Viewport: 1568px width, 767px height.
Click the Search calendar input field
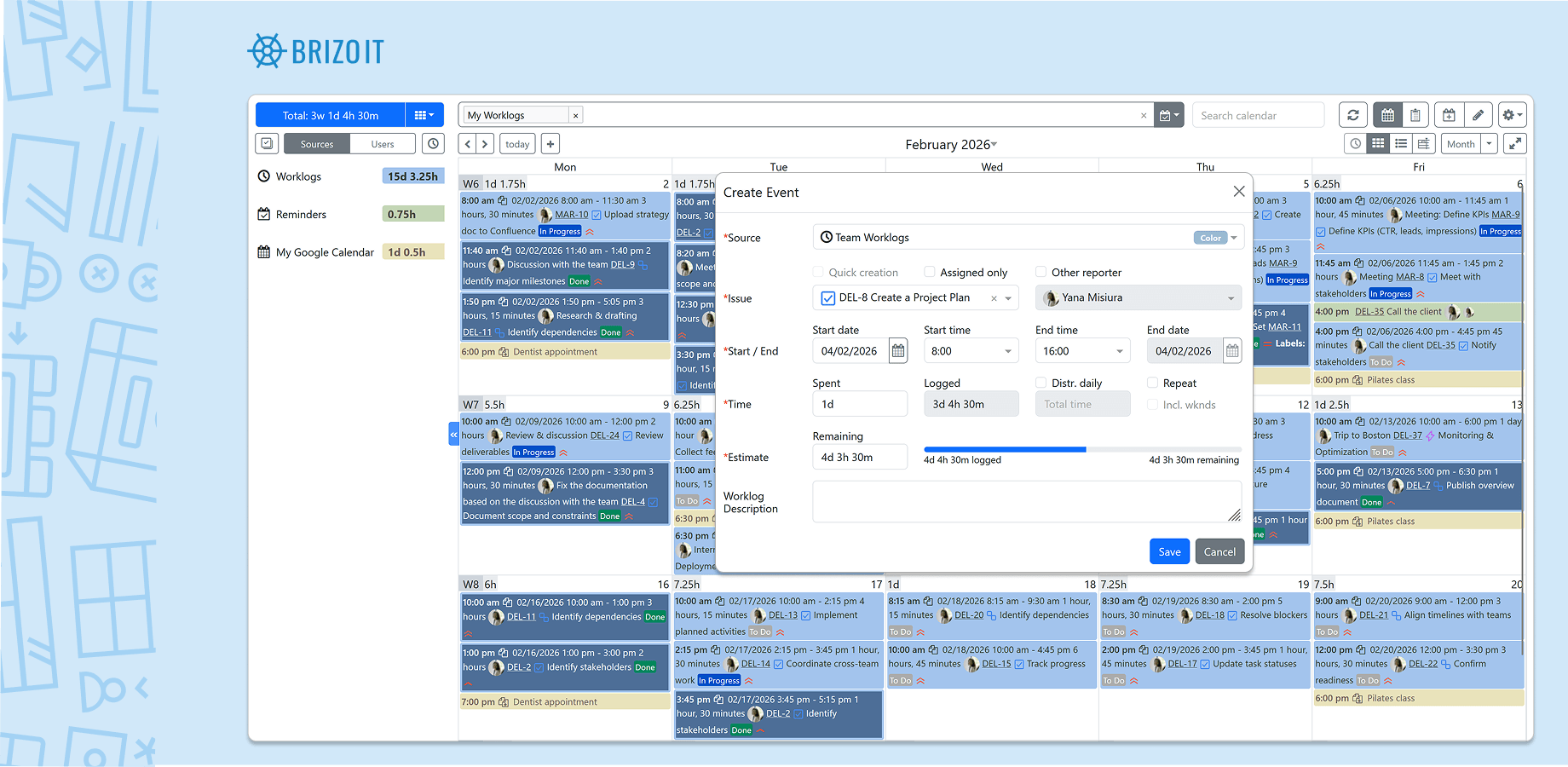[1258, 114]
